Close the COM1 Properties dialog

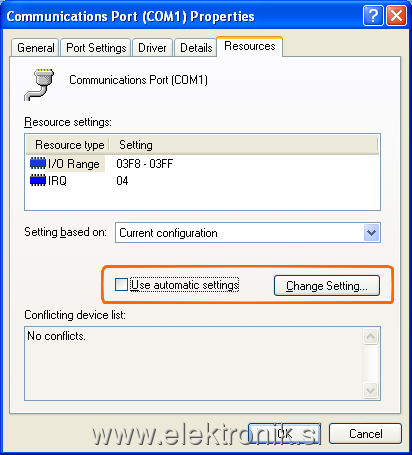[x=396, y=15]
